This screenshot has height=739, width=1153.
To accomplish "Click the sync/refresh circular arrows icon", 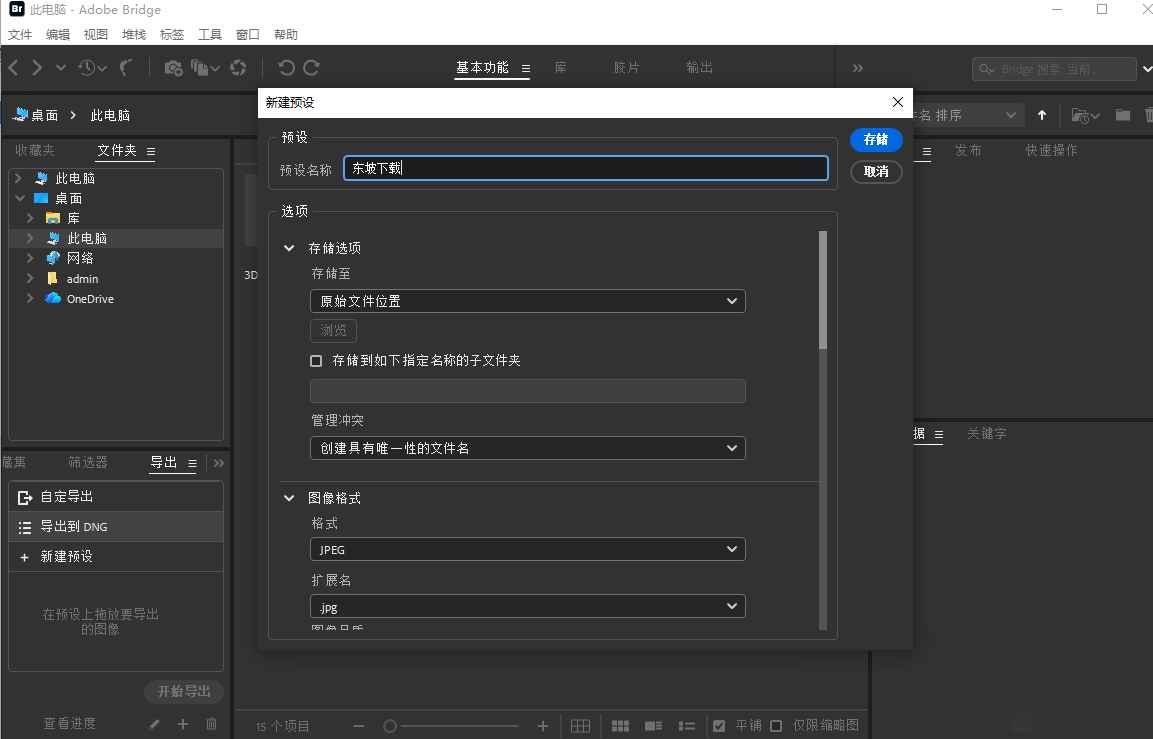I will (x=238, y=68).
